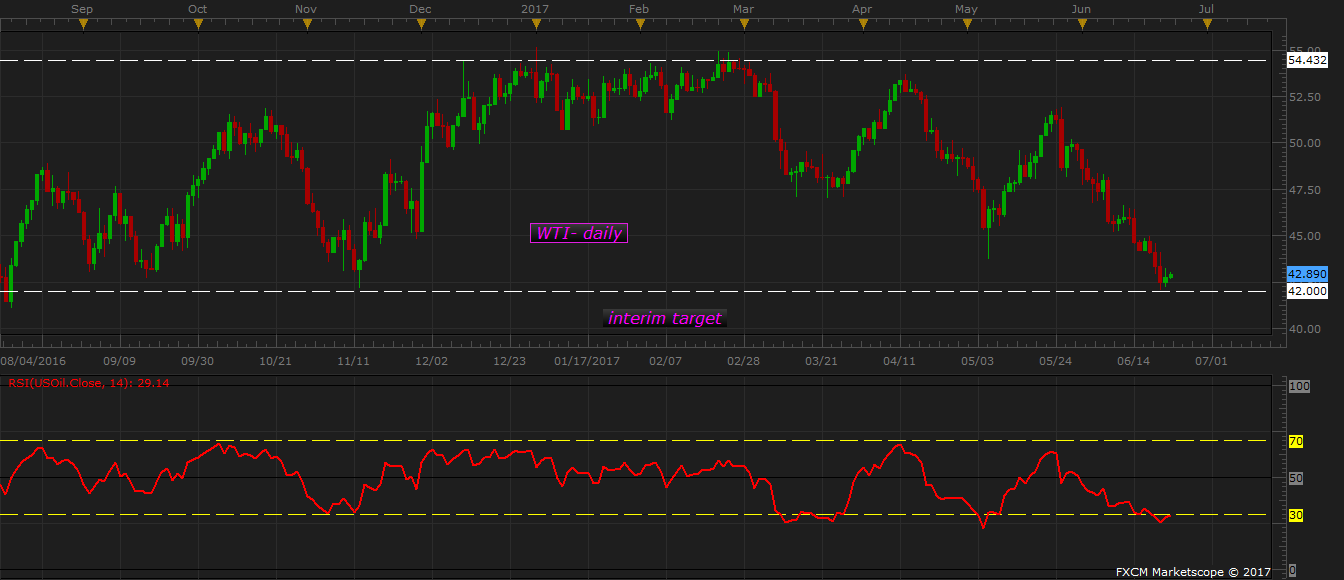Click the 42.000 support level tag

(x=1307, y=291)
